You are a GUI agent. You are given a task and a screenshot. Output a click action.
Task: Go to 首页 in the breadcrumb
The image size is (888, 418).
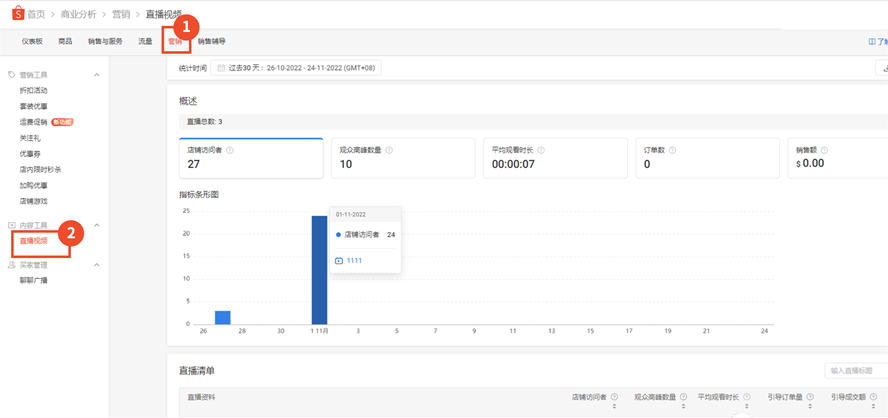point(37,14)
